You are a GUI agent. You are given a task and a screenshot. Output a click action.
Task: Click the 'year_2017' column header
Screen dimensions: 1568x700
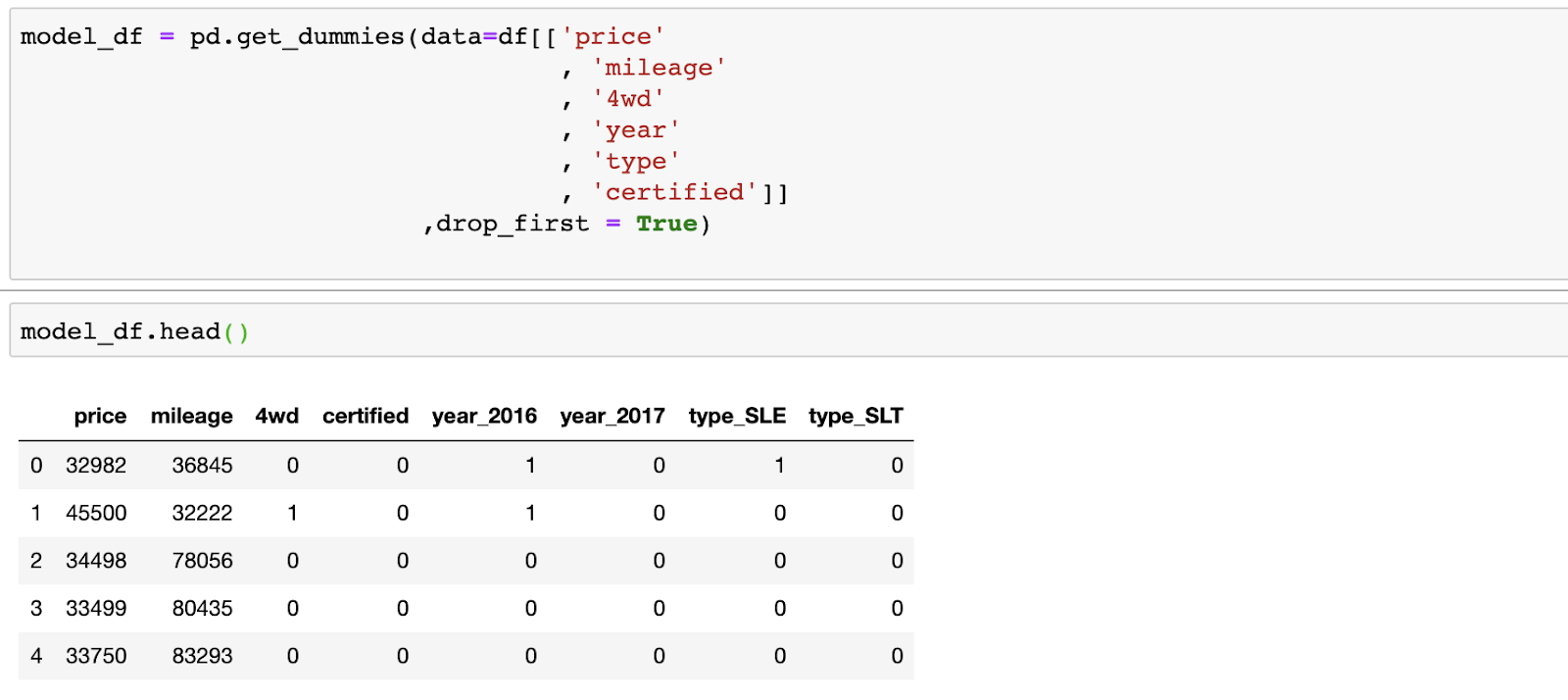pos(612,416)
